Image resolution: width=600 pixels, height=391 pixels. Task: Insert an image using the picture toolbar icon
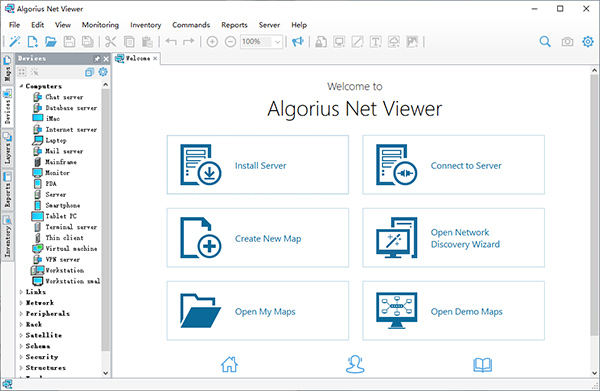(412, 41)
